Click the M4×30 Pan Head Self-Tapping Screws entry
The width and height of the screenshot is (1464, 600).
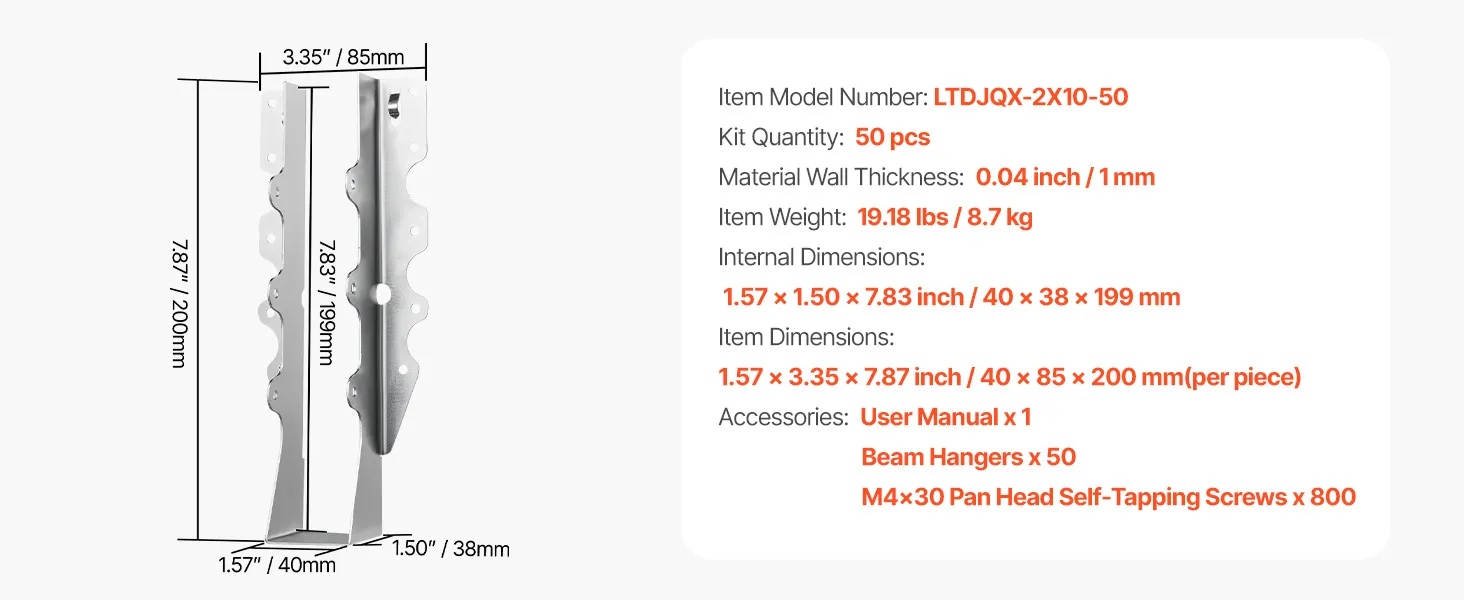click(1108, 497)
